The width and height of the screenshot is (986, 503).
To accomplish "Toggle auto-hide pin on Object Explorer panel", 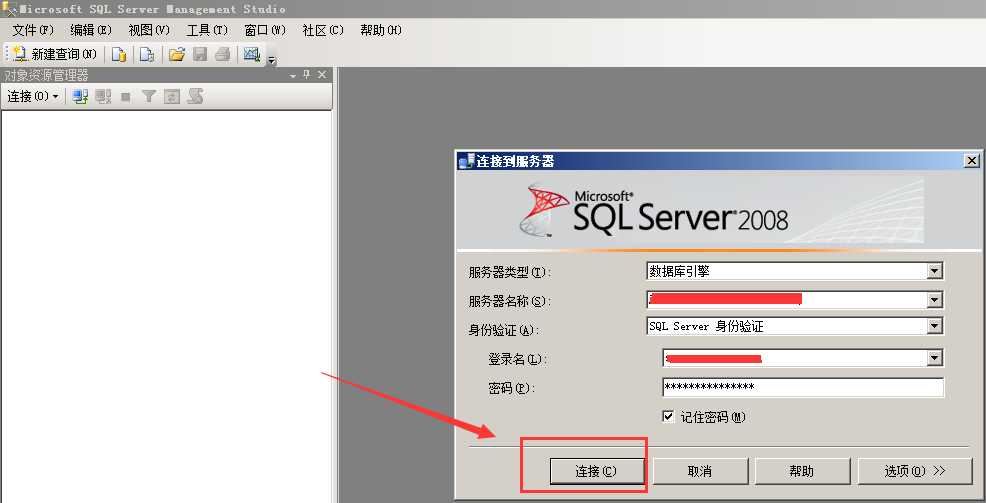I will 307,75.
